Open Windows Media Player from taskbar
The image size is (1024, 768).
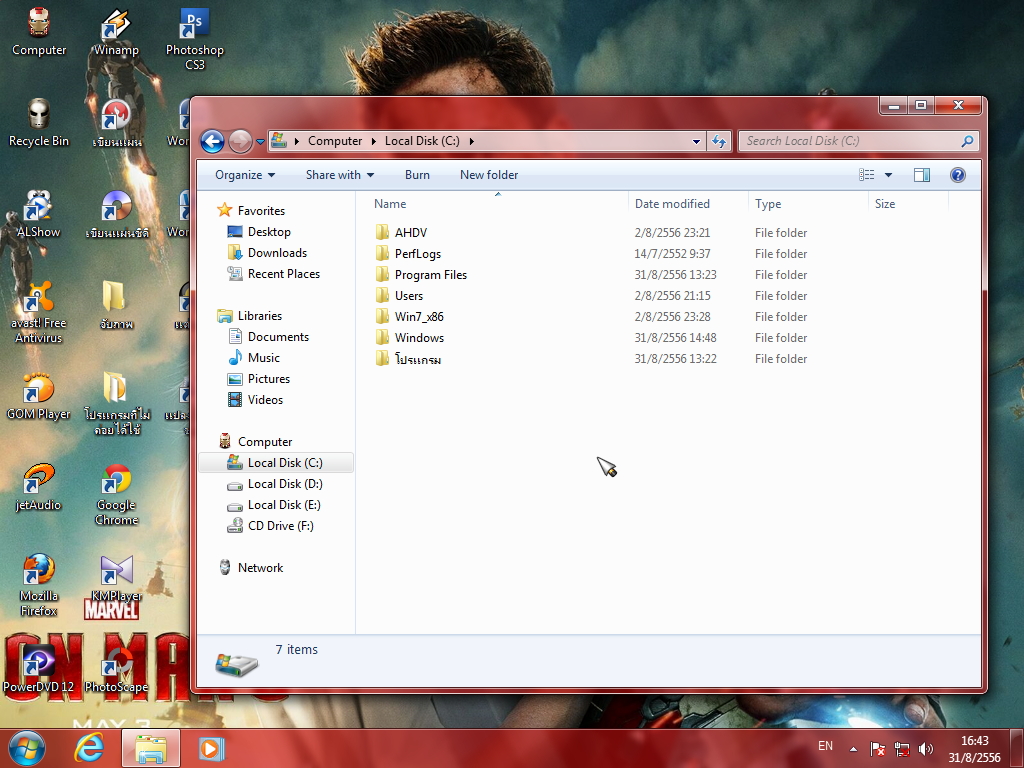(210, 748)
